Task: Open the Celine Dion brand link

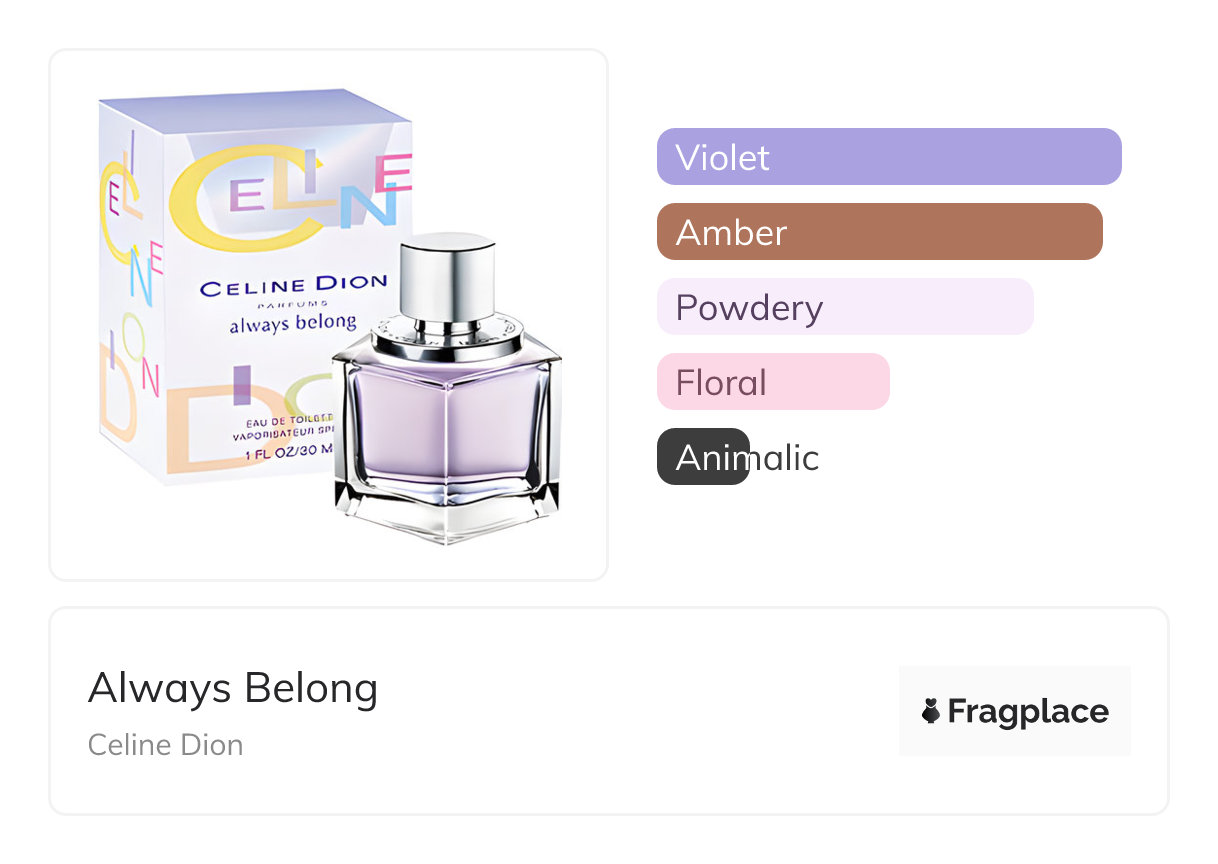Action: coord(165,745)
